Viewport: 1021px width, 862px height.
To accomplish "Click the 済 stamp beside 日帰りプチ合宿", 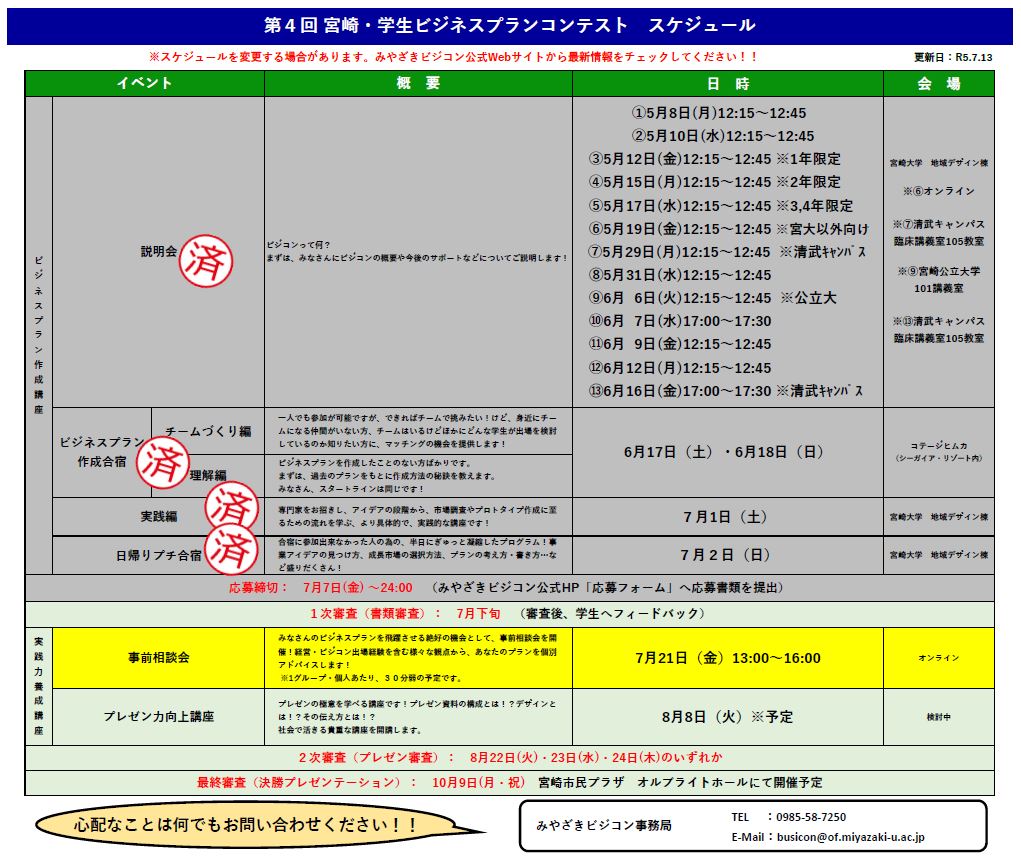I will point(232,549).
